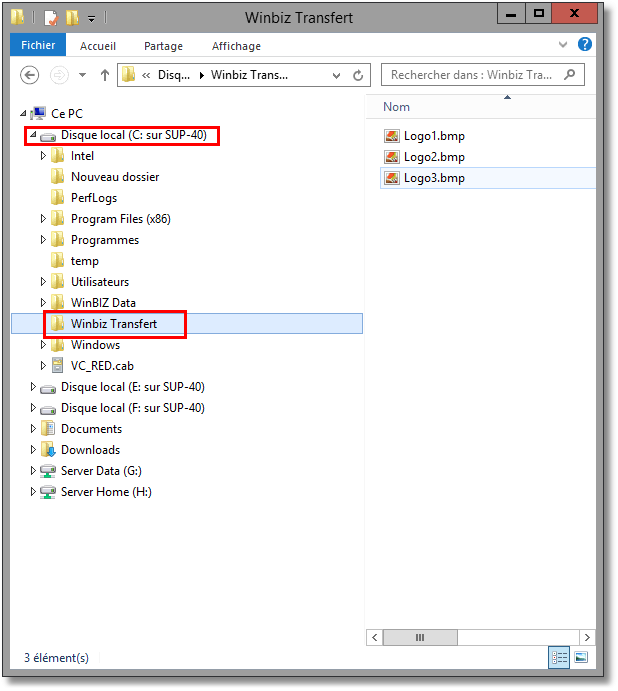
Task: Click the VC_RED.cab cabinet file icon
Action: click(57, 365)
